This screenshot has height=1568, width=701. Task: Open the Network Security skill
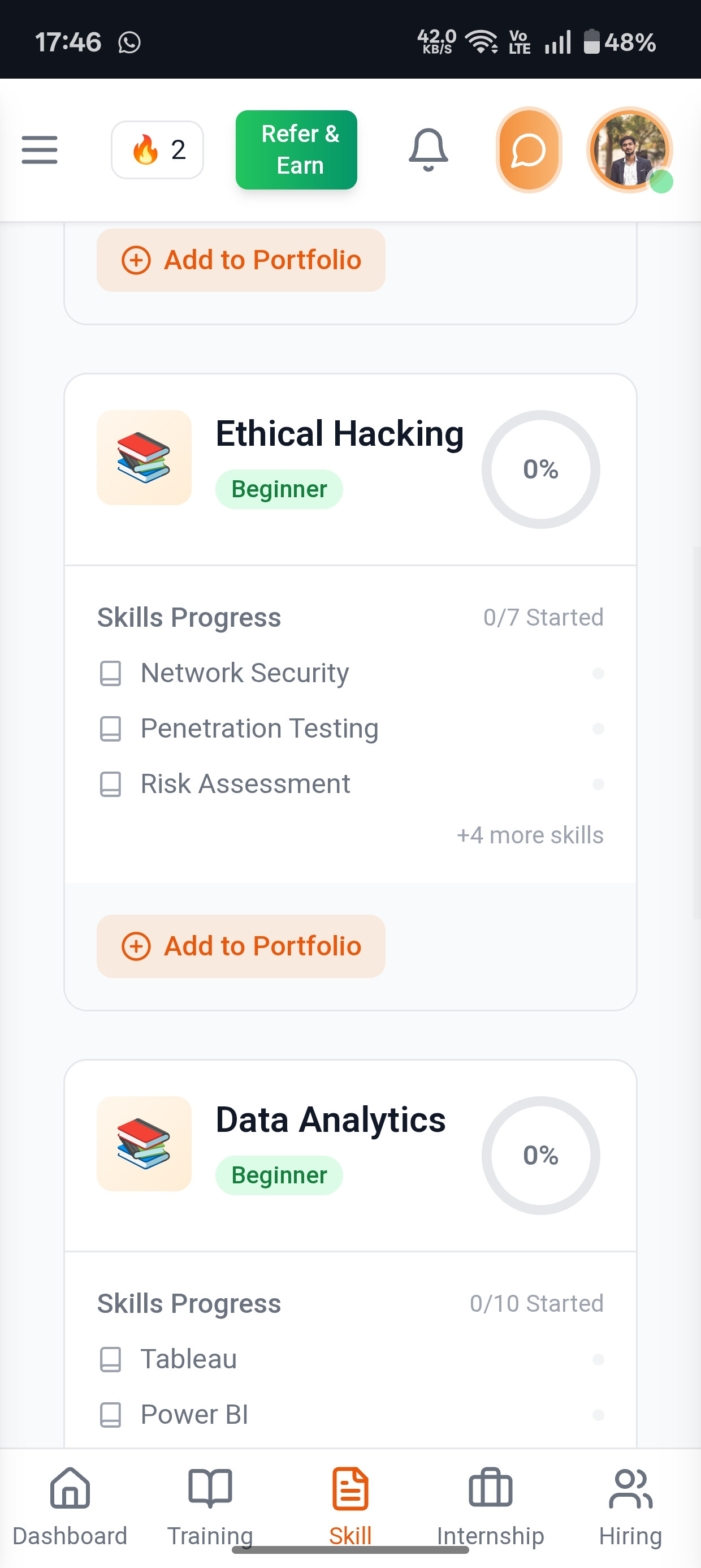coord(245,673)
